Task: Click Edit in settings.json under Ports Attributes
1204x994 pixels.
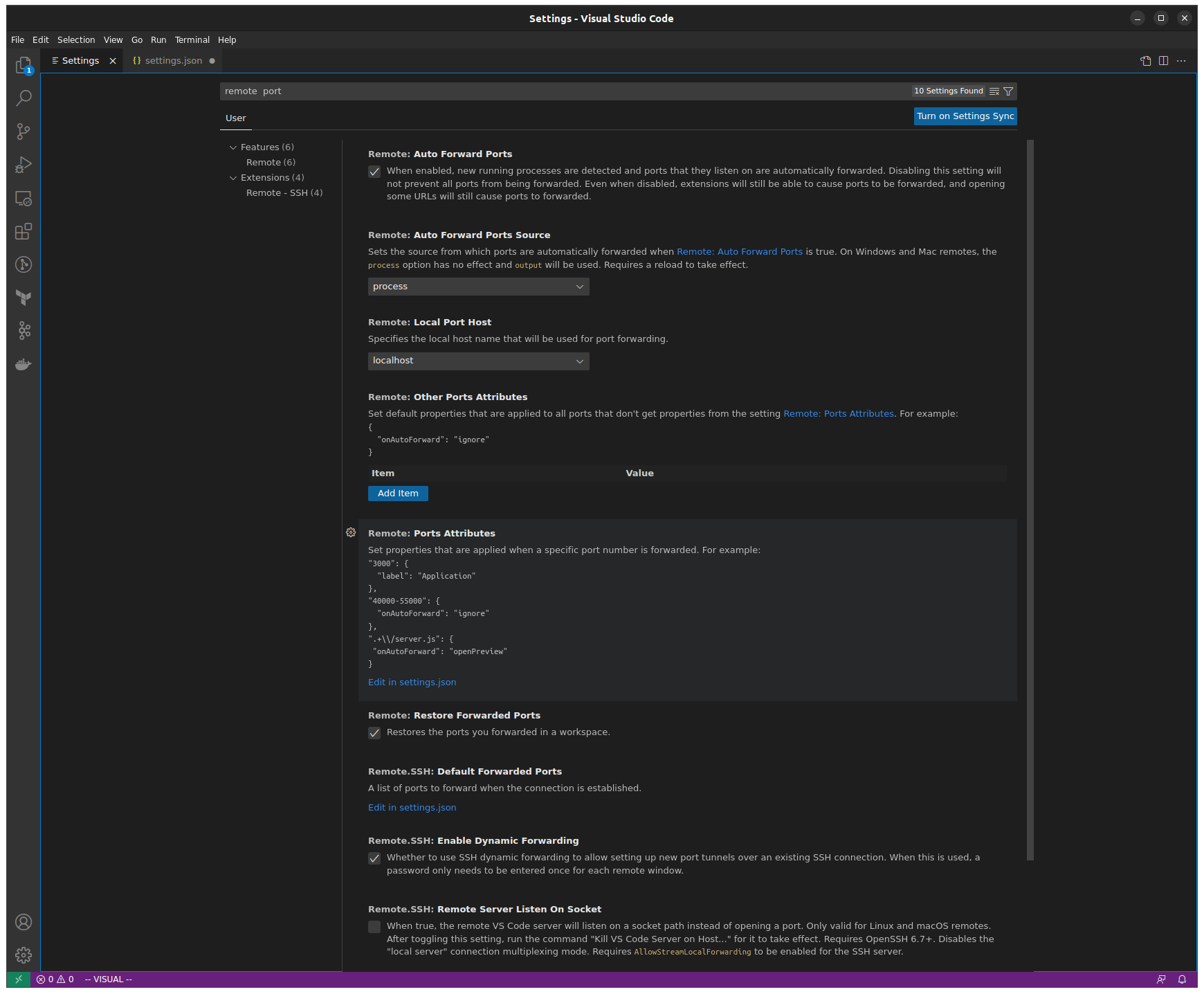Action: (x=412, y=682)
